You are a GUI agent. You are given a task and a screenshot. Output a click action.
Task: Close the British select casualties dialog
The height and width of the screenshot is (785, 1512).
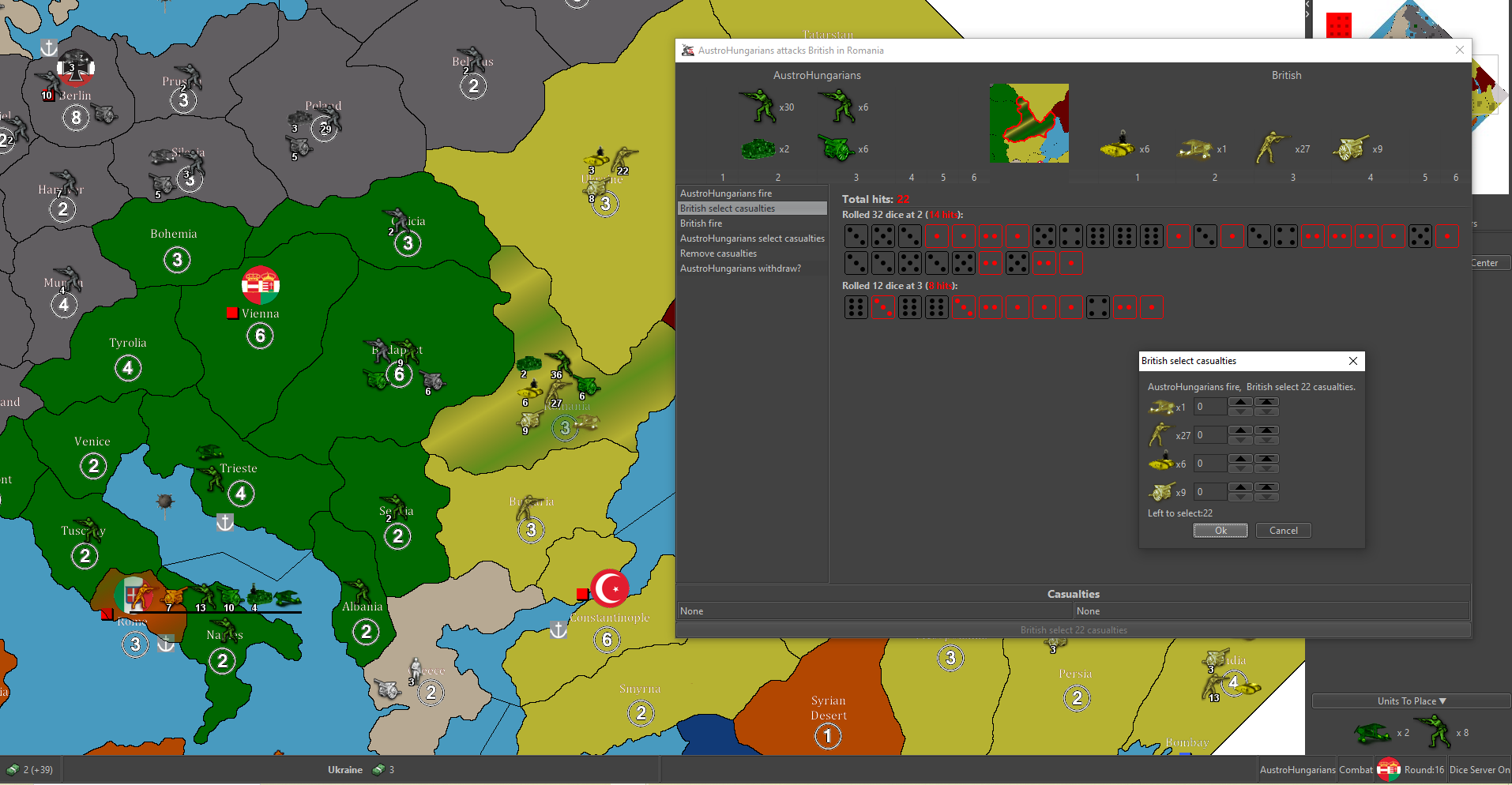[1352, 361]
